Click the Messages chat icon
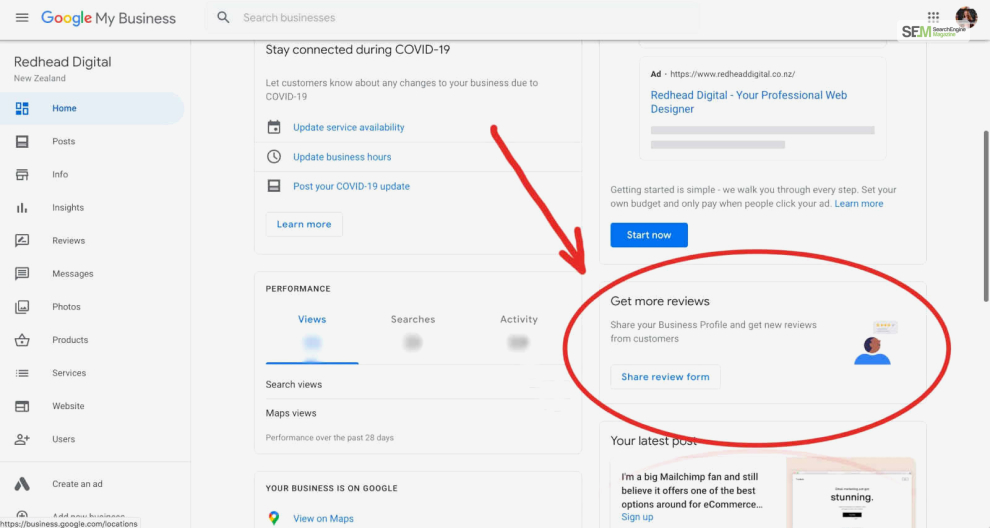This screenshot has height=528, width=990. (22, 273)
